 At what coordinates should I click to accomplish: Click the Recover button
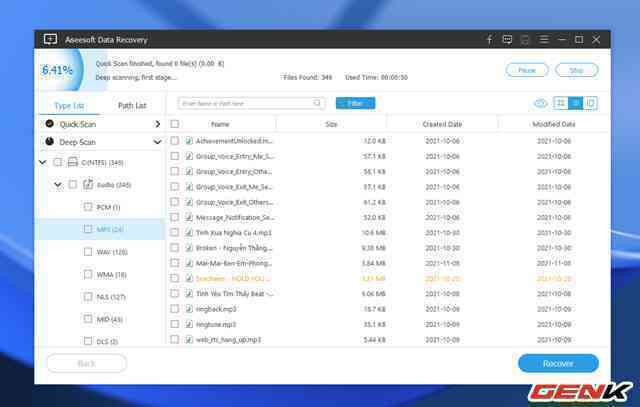click(558, 363)
